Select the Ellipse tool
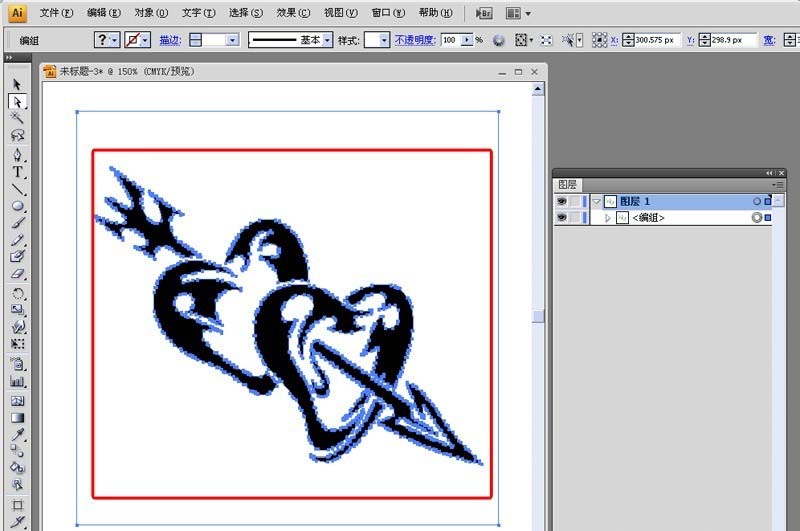Viewport: 800px width, 531px height. (17, 206)
